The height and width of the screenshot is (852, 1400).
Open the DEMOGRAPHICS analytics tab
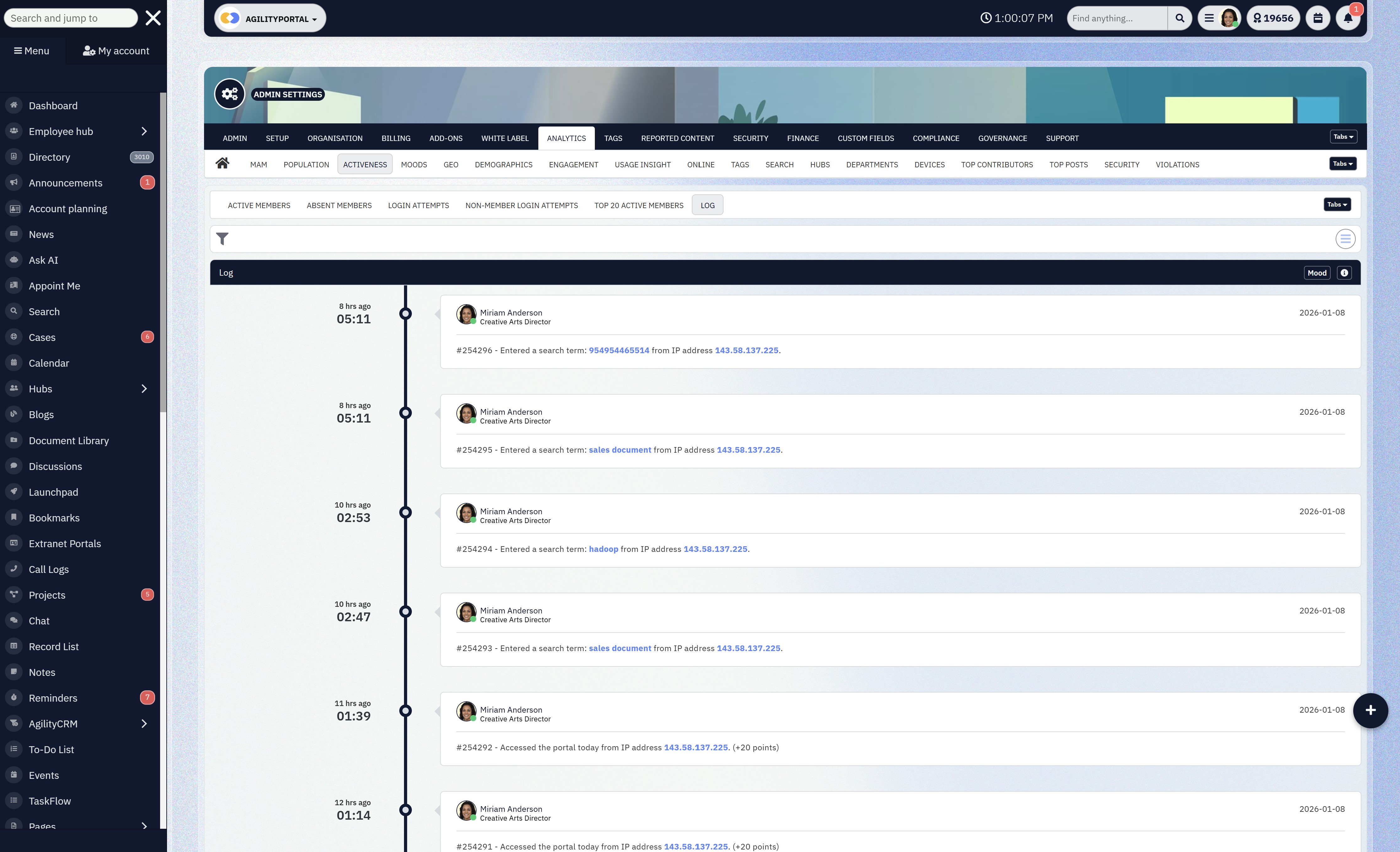coord(503,164)
